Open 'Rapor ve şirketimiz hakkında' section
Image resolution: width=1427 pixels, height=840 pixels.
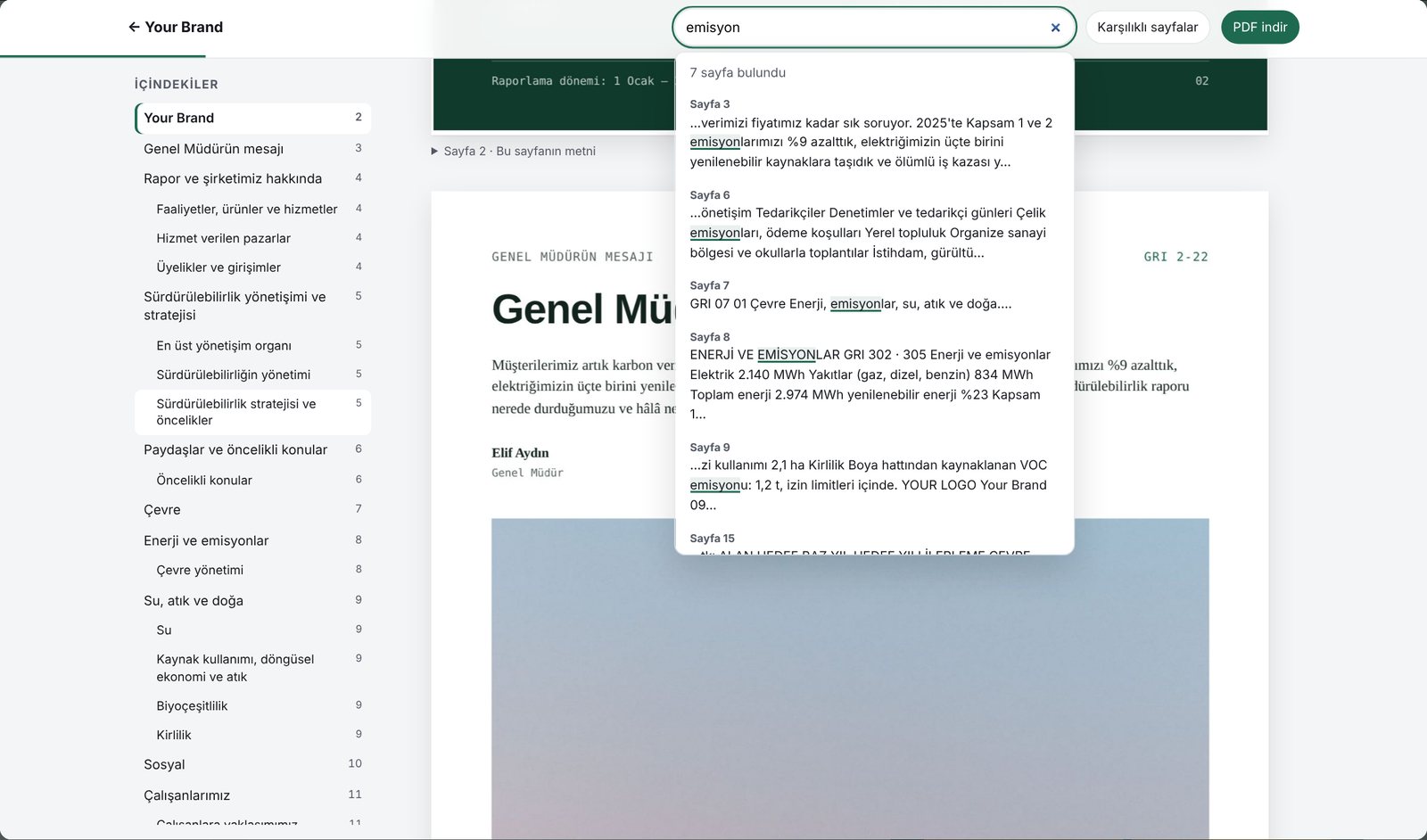[x=253, y=178]
